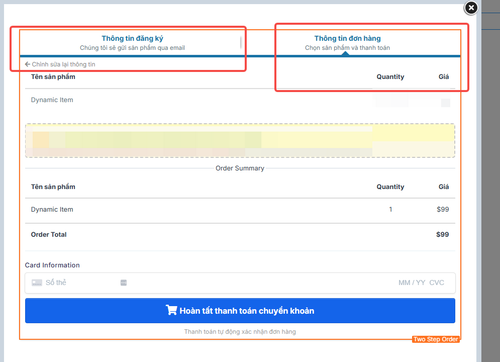The height and width of the screenshot is (362, 500).
Task: Click the quantity '1' in Order Summary
Action: 391,209
